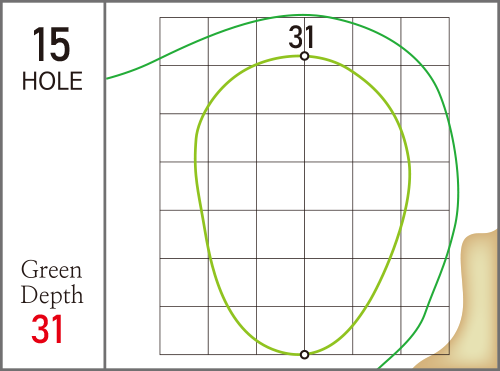
Task: Click the red 31 green depth value
Action: 47,329
